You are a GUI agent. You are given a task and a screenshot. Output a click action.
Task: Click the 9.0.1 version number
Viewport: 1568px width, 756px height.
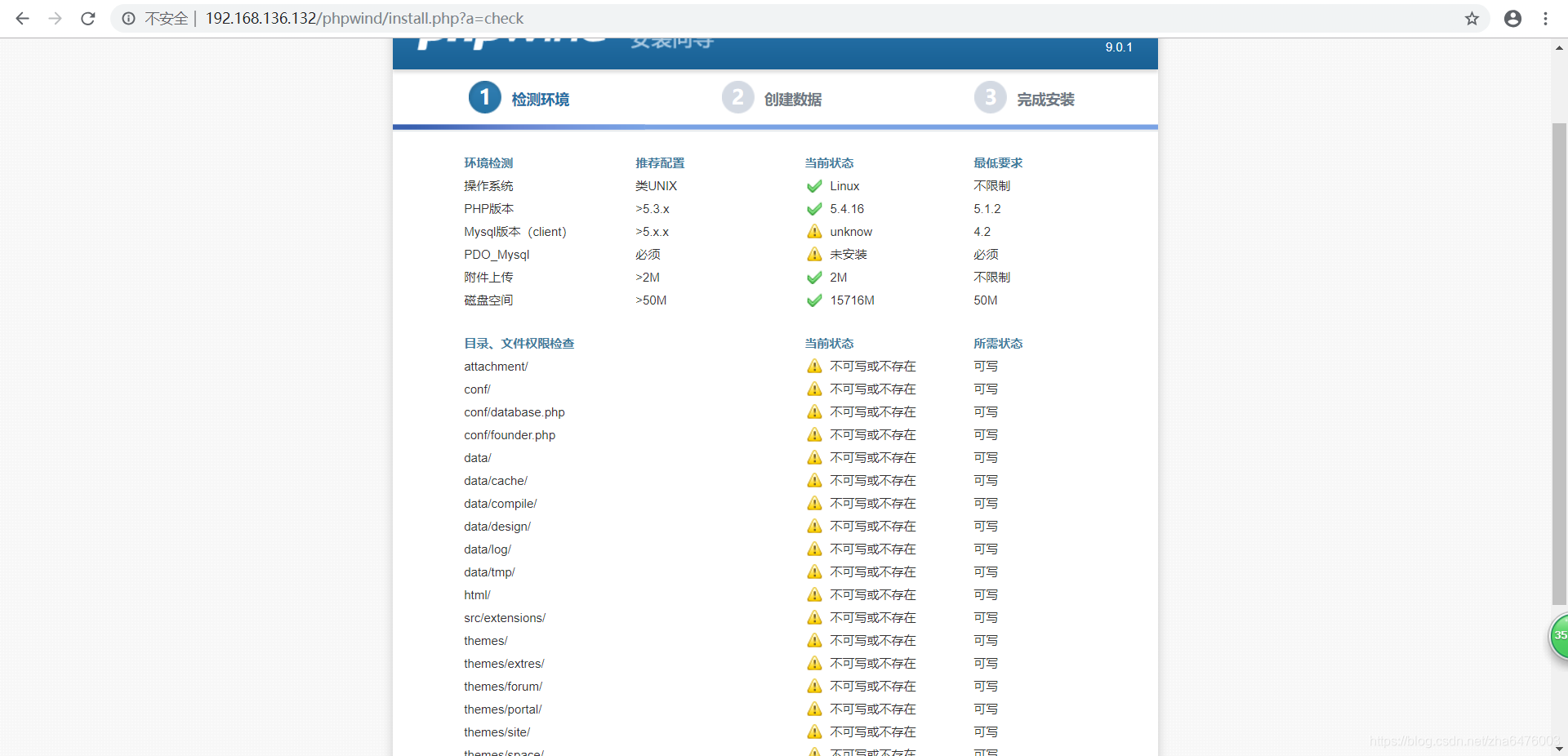click(x=1119, y=47)
